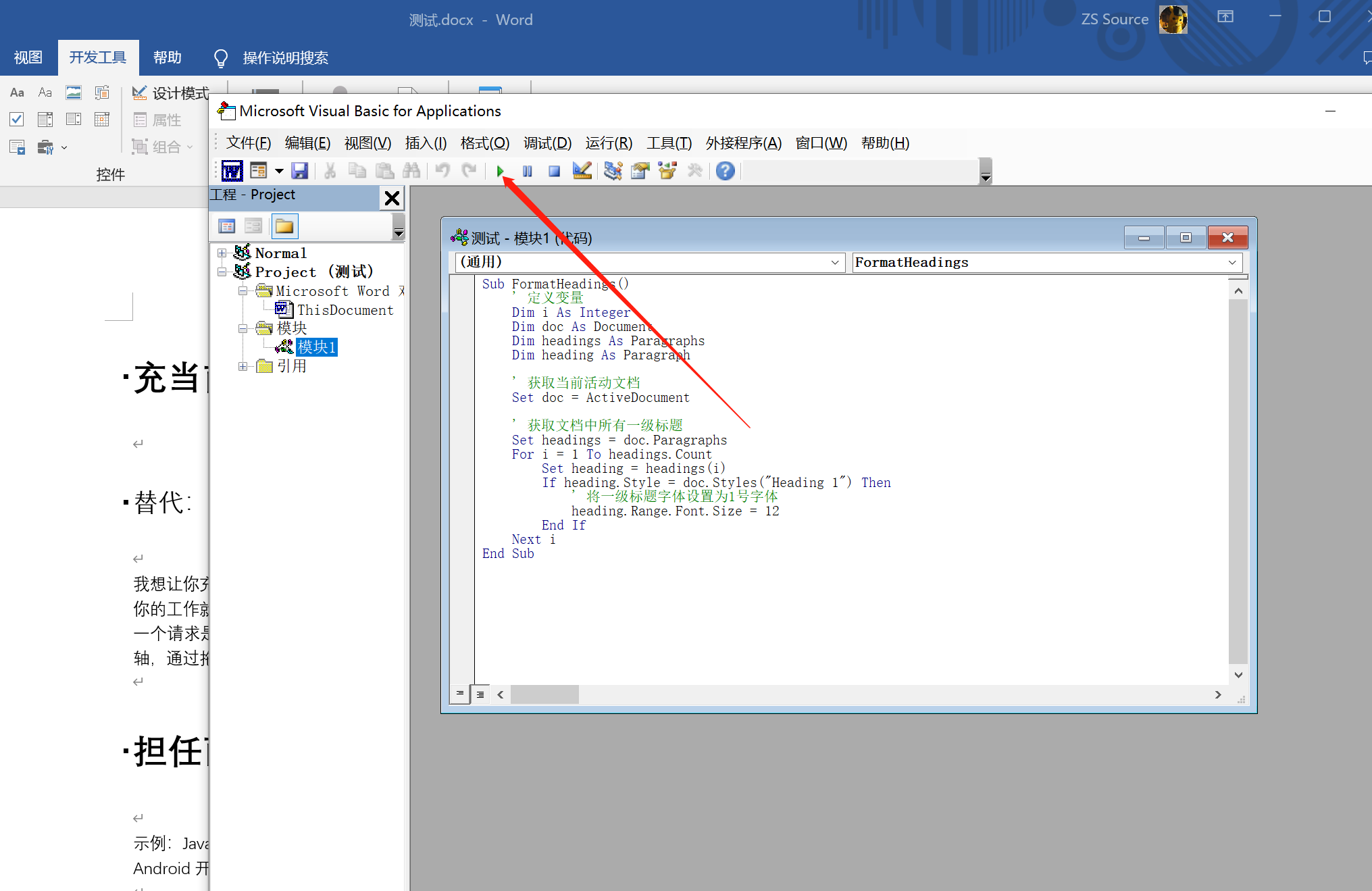The image size is (1372, 891).
Task: Select ThisDocument in the project tree
Action: click(x=345, y=310)
